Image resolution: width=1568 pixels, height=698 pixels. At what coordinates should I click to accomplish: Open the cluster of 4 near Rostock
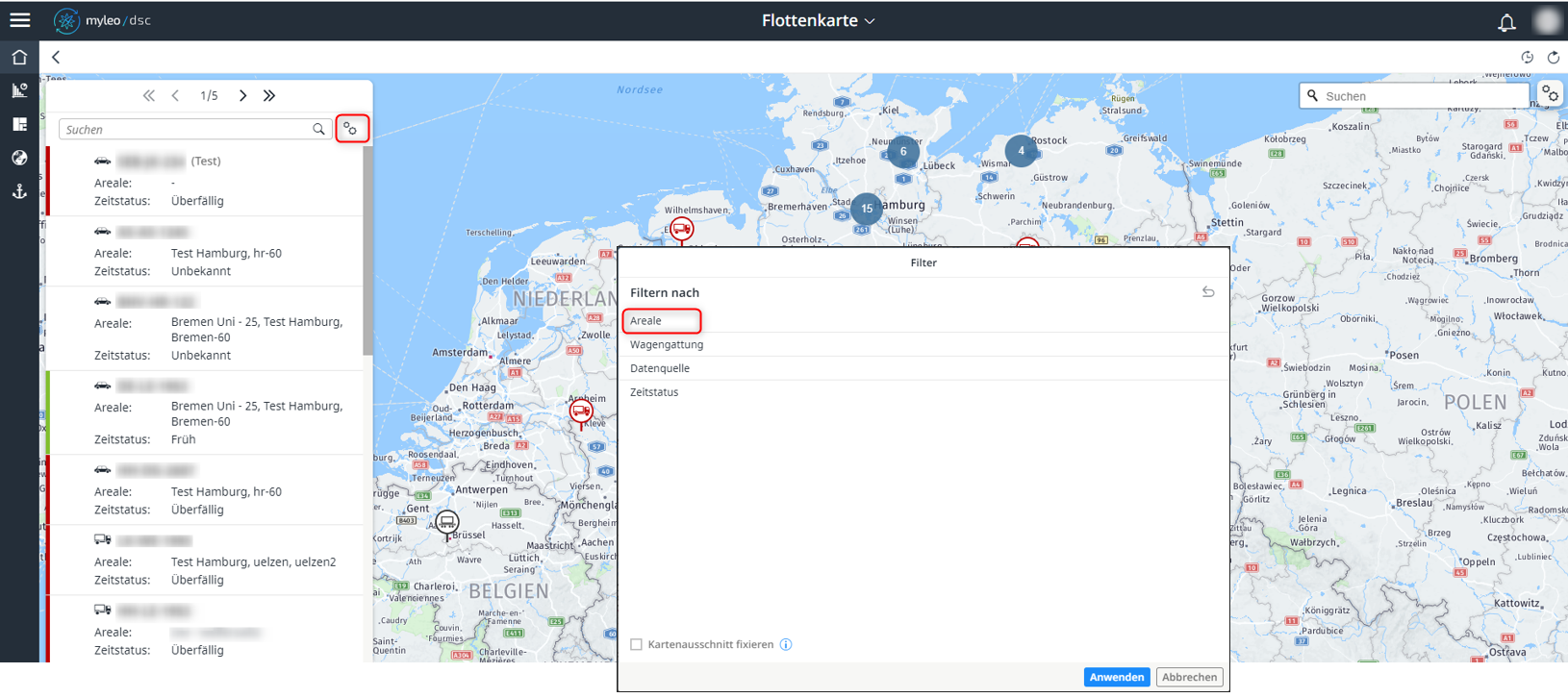coord(1021,150)
